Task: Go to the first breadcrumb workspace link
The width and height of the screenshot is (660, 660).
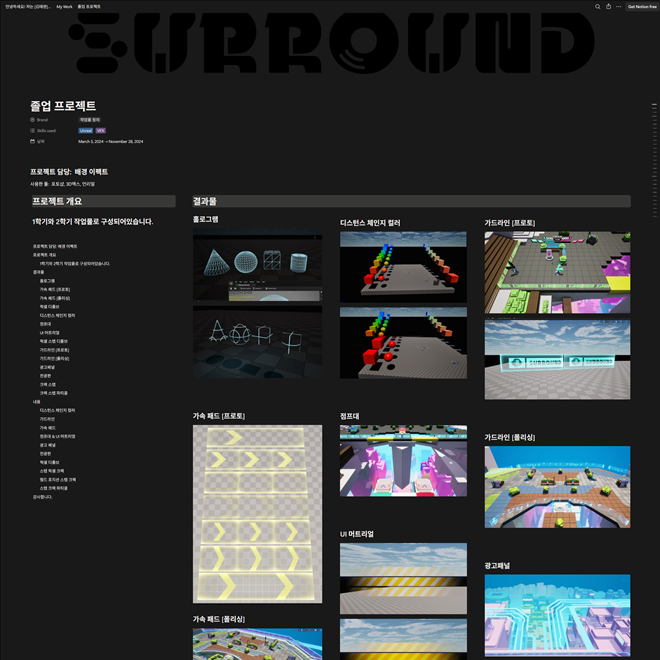Action: click(28, 7)
